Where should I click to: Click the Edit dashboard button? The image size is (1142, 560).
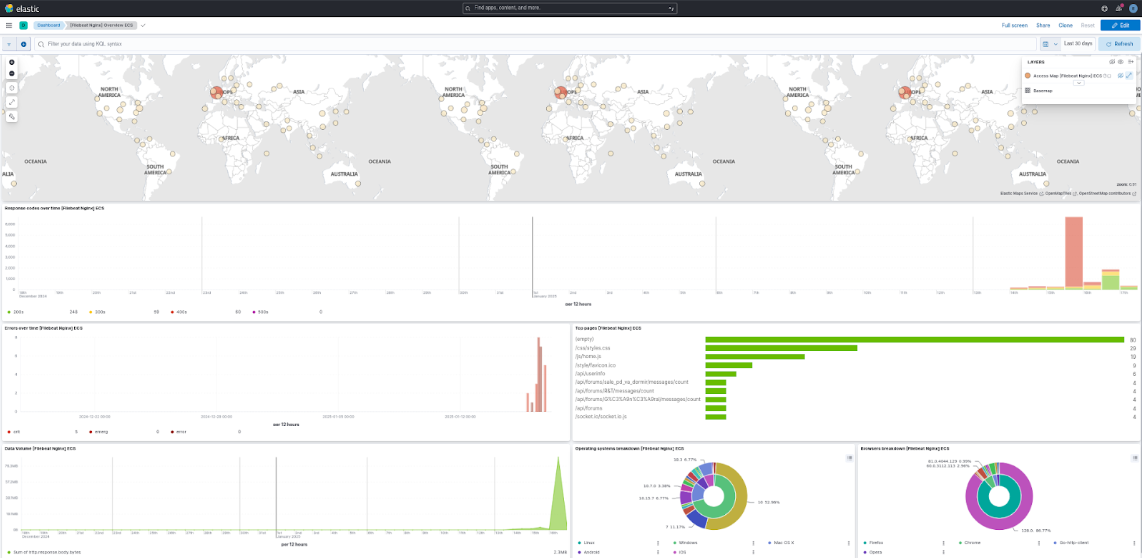(1120, 25)
